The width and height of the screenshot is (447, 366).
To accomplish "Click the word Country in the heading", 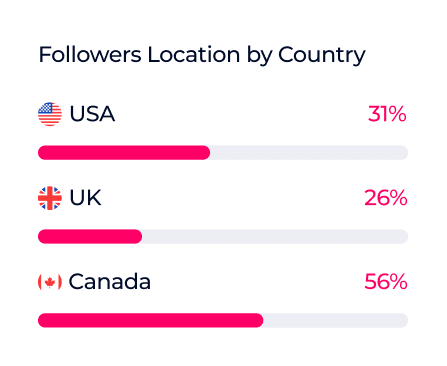I will point(322,55).
